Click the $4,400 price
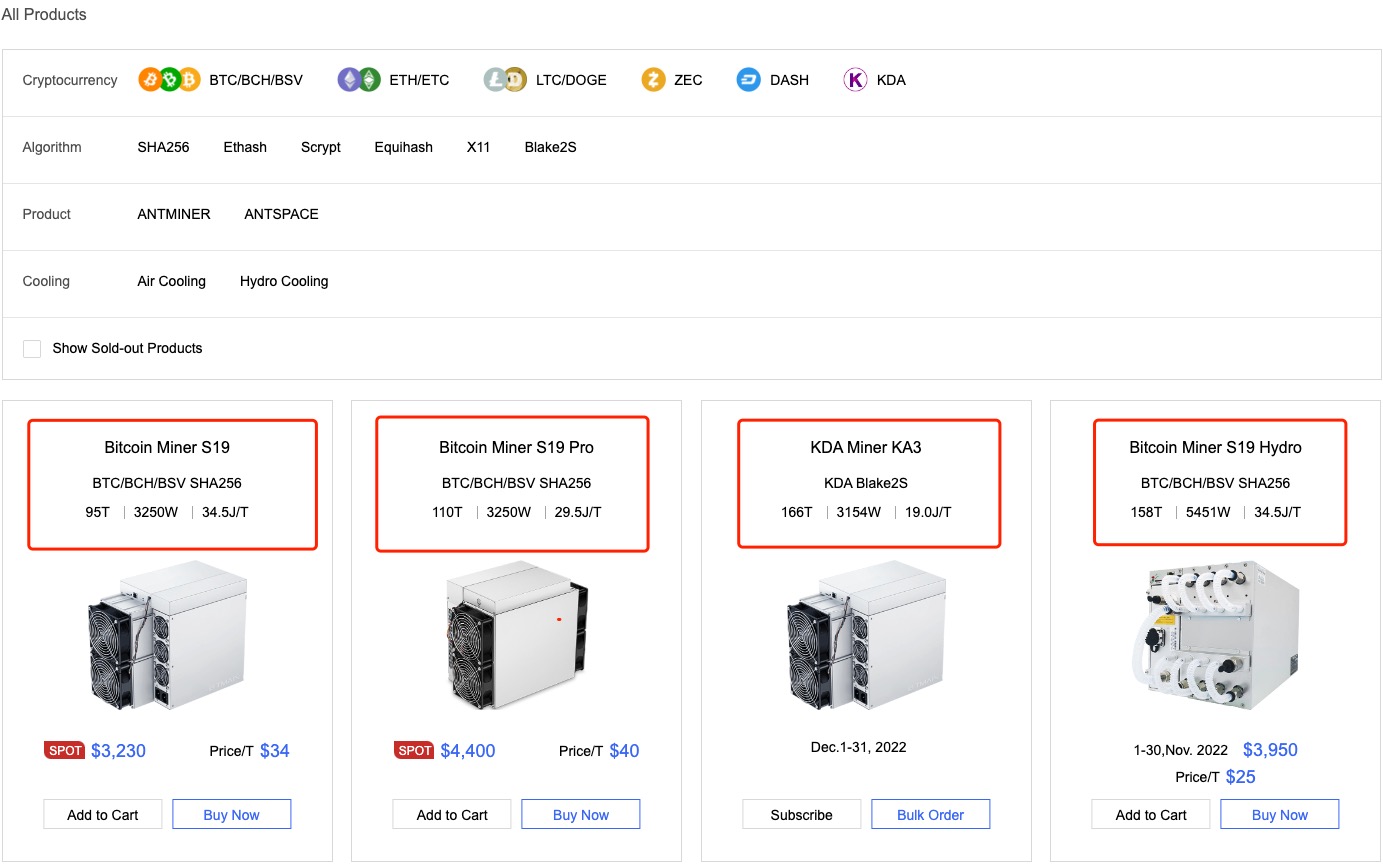The image size is (1383, 865). click(468, 751)
